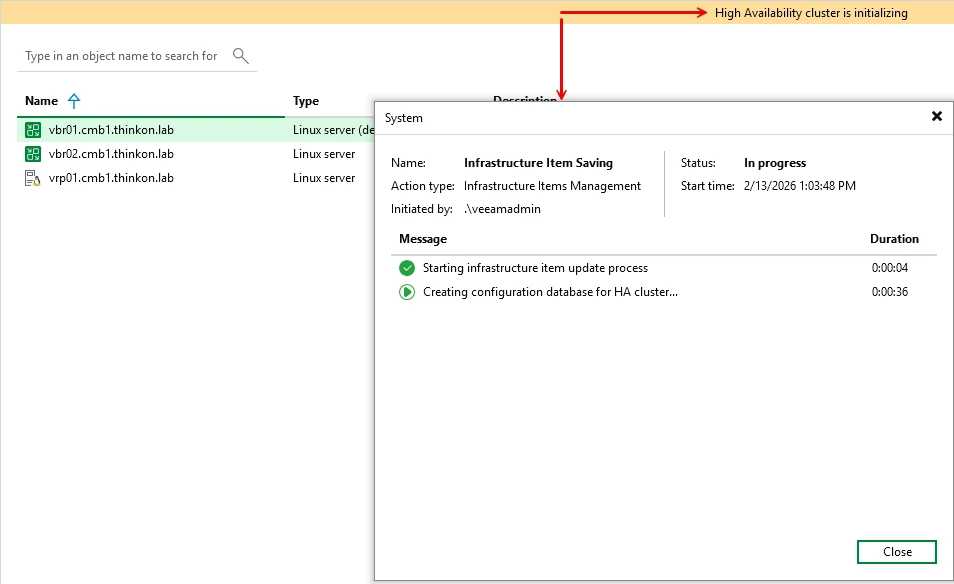
Task: Click the vbr01.cmb1.thinkon.lab server icon
Action: pyautogui.click(x=33, y=130)
